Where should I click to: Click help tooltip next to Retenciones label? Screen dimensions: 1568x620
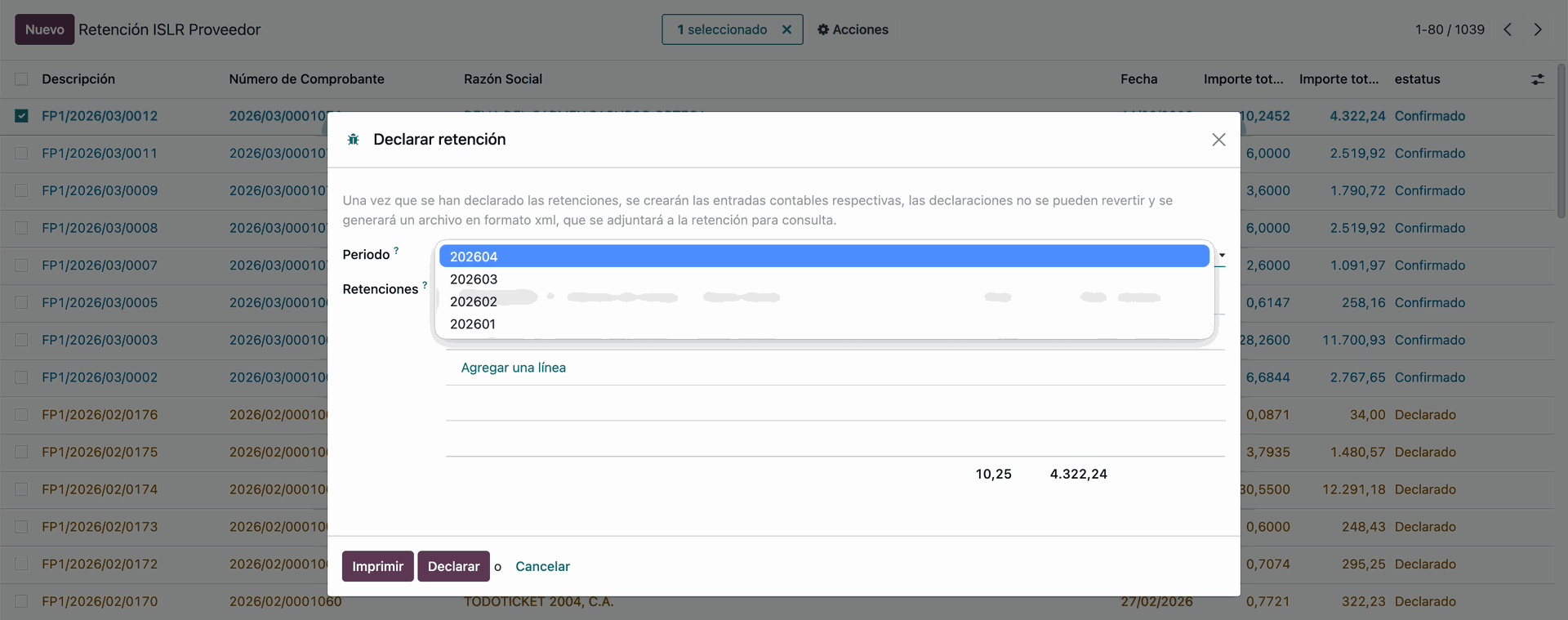[x=425, y=285]
